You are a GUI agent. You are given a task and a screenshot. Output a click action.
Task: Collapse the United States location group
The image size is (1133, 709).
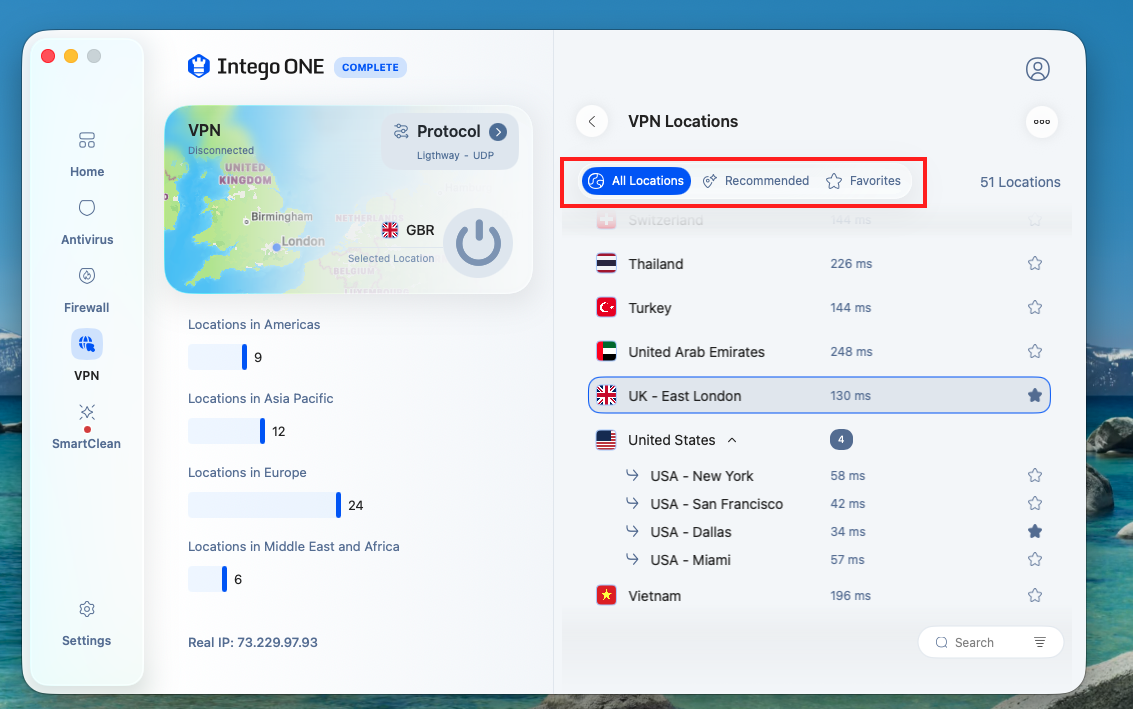pos(732,440)
